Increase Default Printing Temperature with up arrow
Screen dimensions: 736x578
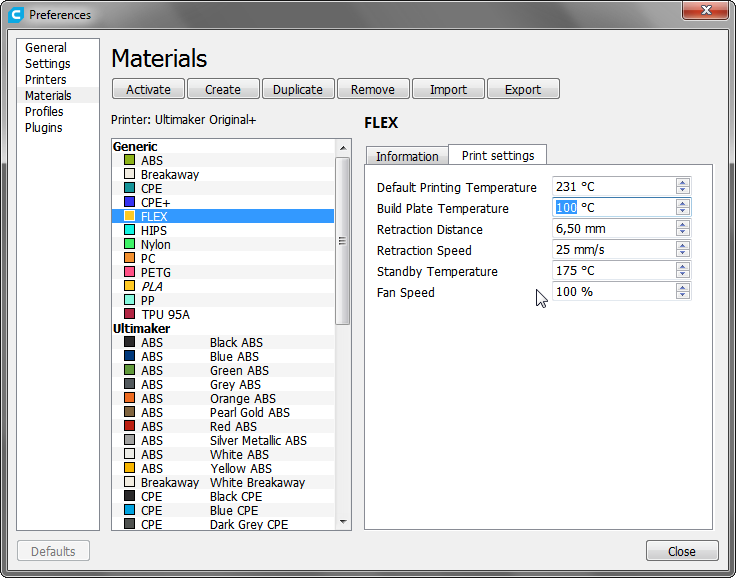coord(682,183)
